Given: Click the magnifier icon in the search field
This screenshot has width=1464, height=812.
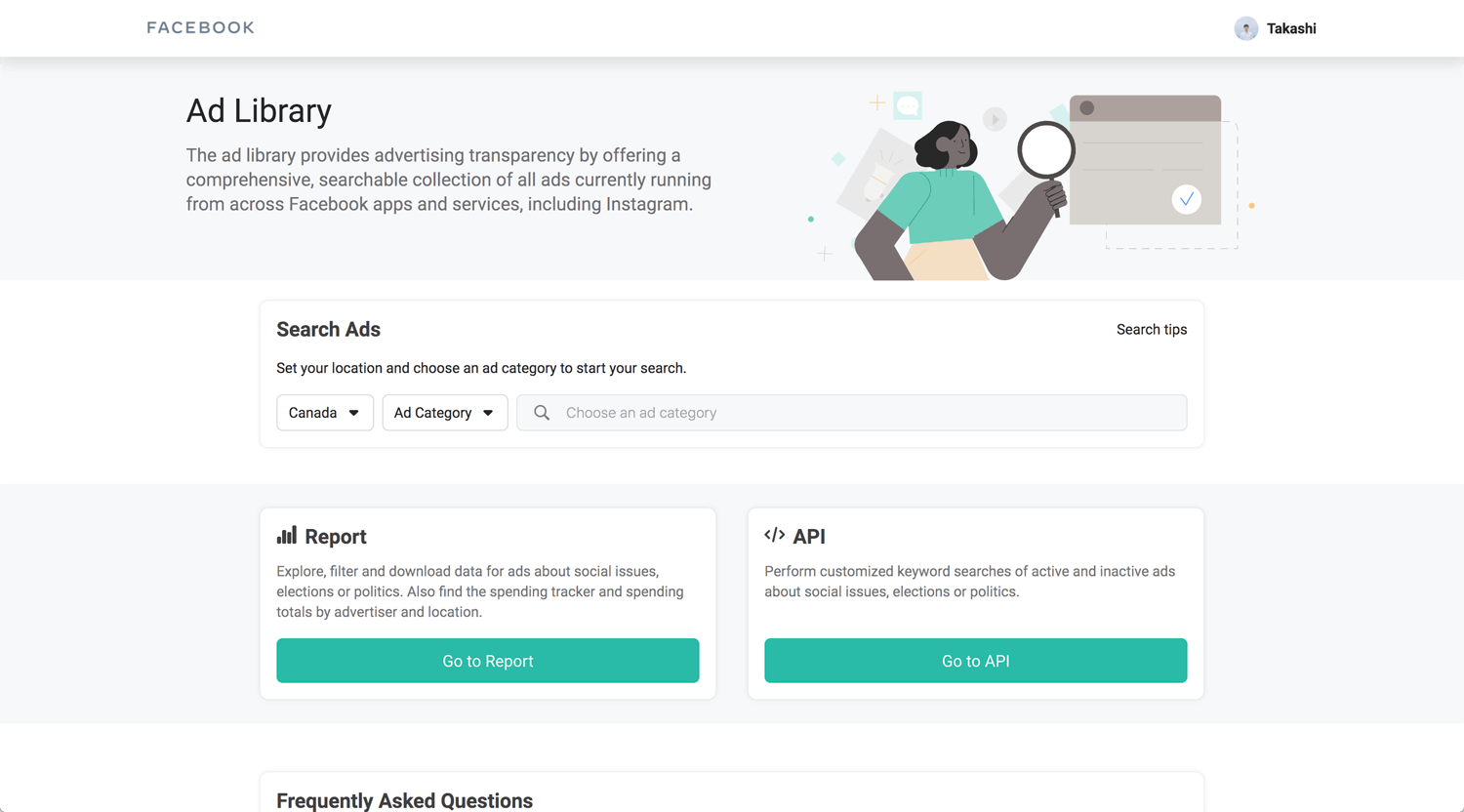Looking at the screenshot, I should (x=542, y=413).
